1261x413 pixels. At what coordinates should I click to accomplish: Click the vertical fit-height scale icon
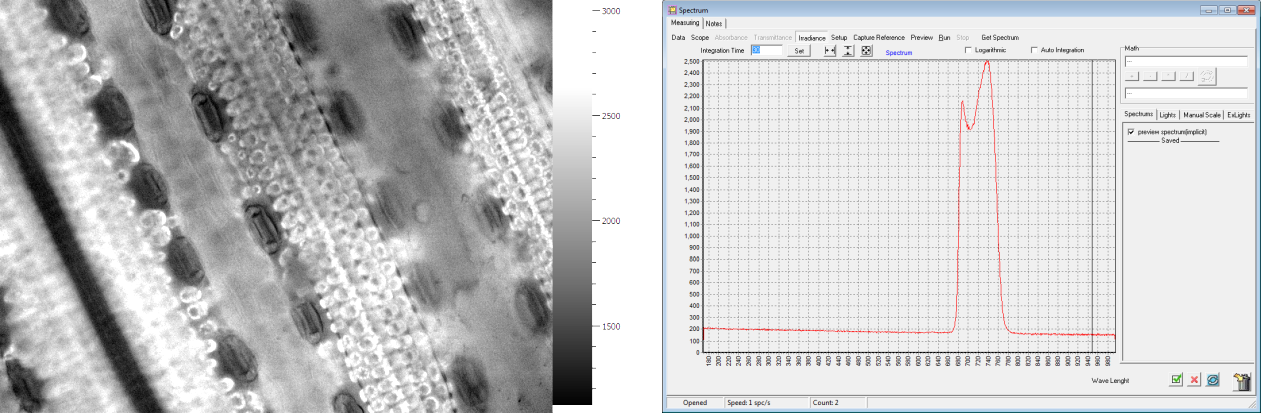coord(848,50)
